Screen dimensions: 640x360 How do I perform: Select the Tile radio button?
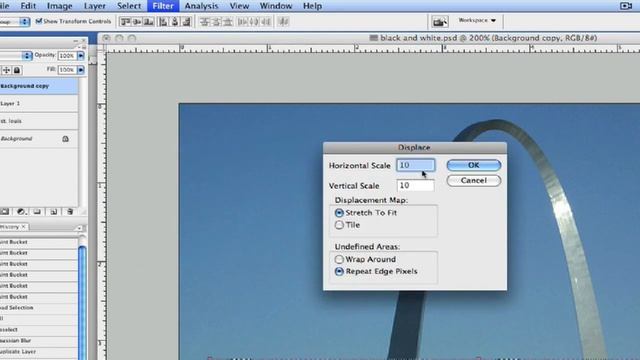pos(339,225)
